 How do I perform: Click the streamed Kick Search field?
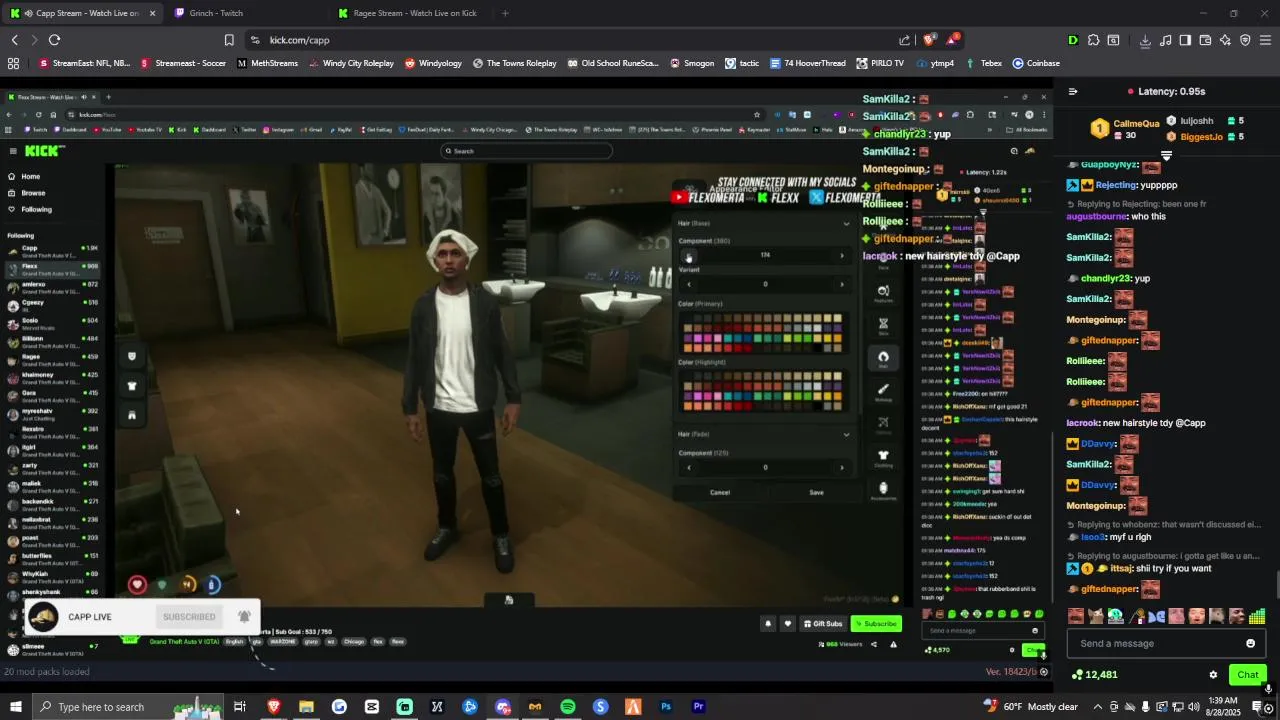point(526,151)
